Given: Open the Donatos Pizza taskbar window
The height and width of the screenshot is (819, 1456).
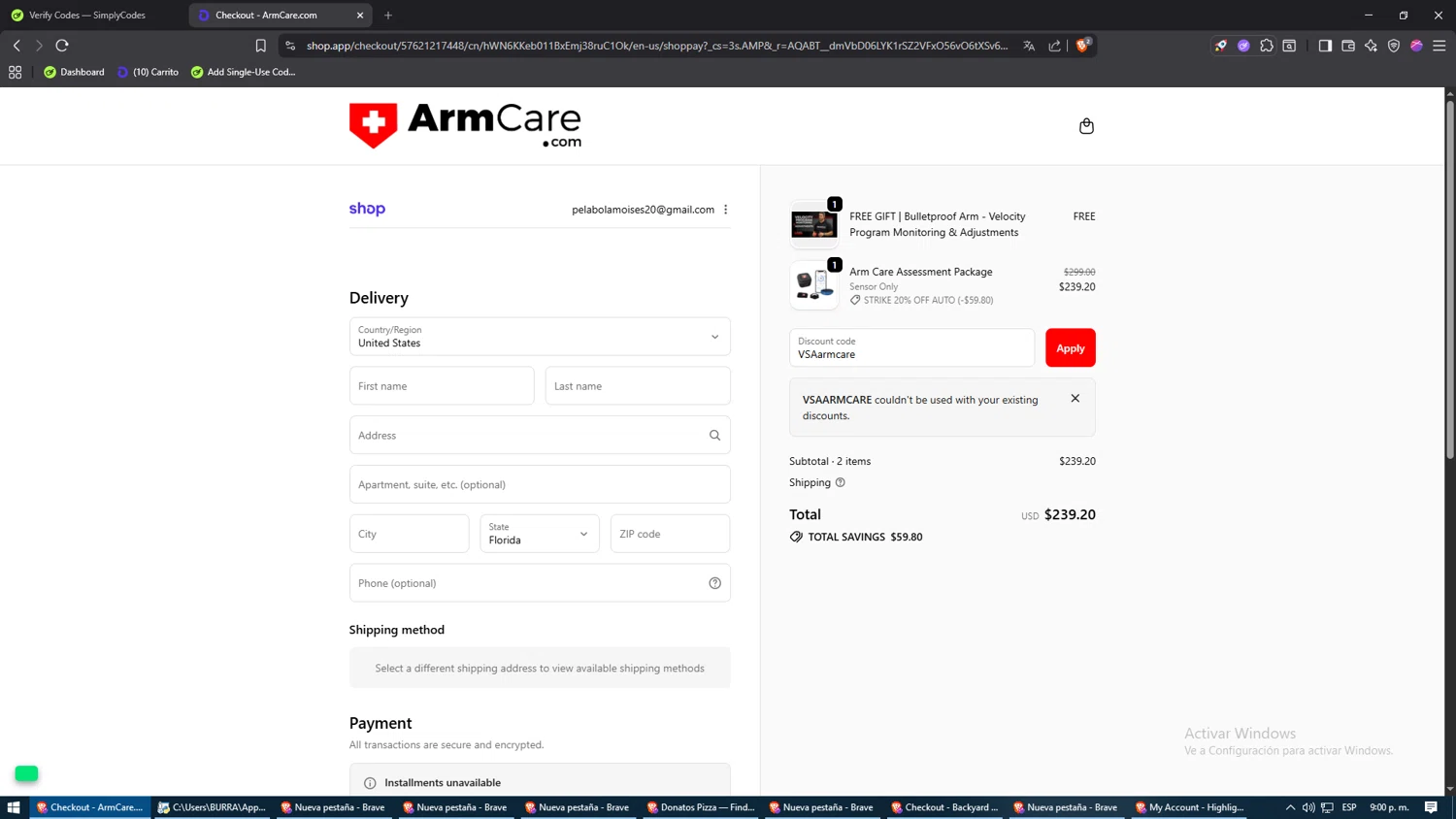Looking at the screenshot, I should pyautogui.click(x=701, y=807).
